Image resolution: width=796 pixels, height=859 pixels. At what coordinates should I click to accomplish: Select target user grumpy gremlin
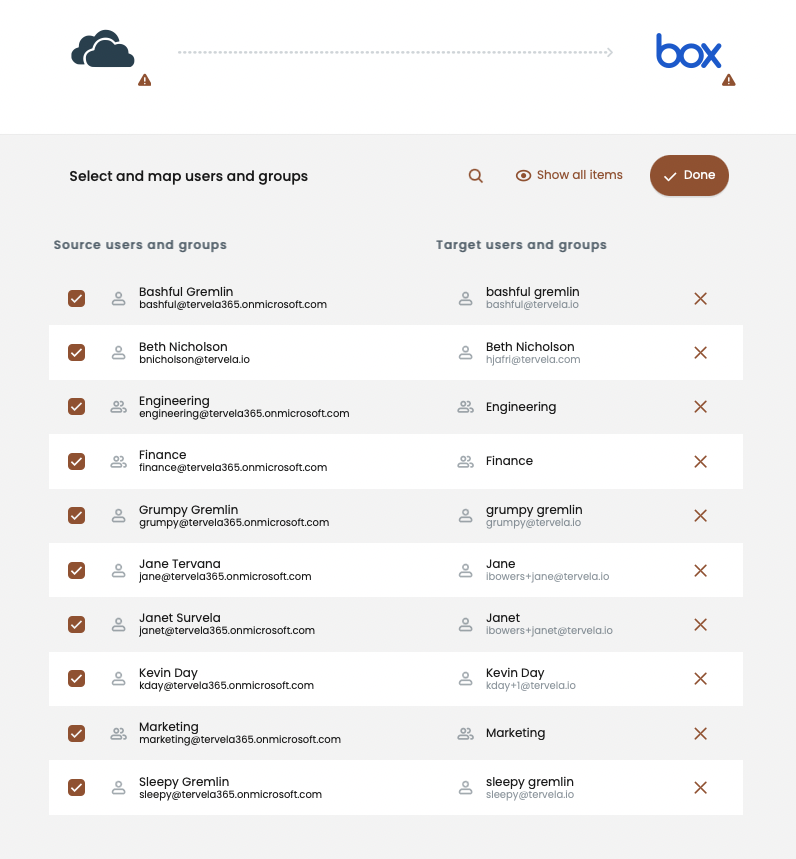(x=533, y=515)
